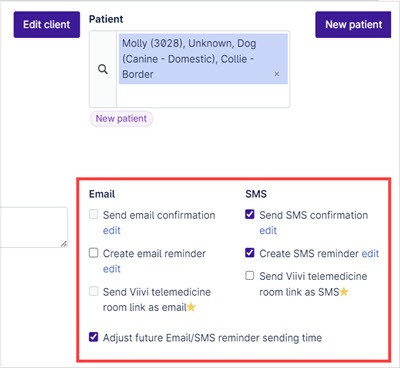400x368 pixels.
Task: Click the patient search magnifier icon
Action: pos(103,69)
